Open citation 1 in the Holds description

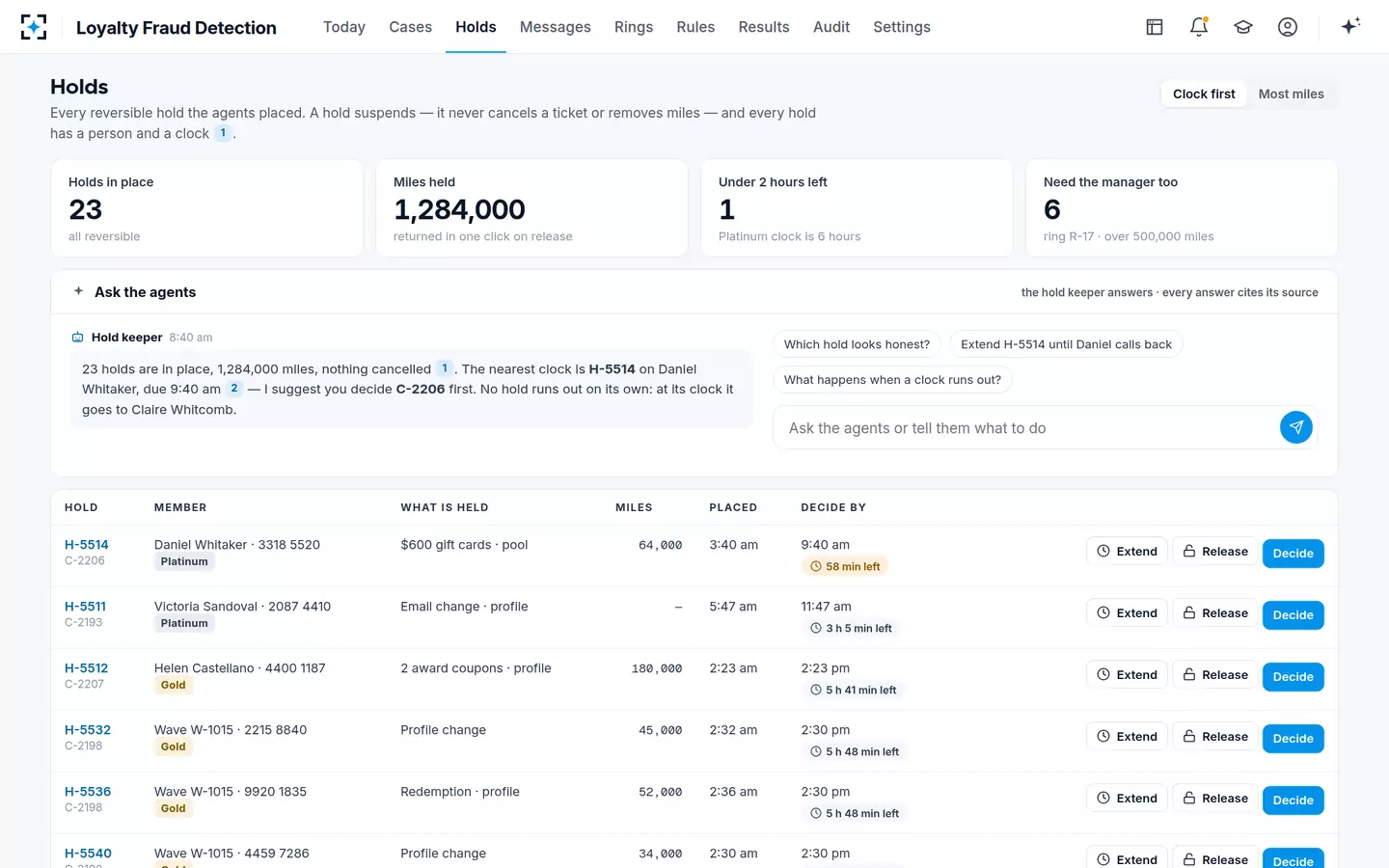(x=223, y=133)
